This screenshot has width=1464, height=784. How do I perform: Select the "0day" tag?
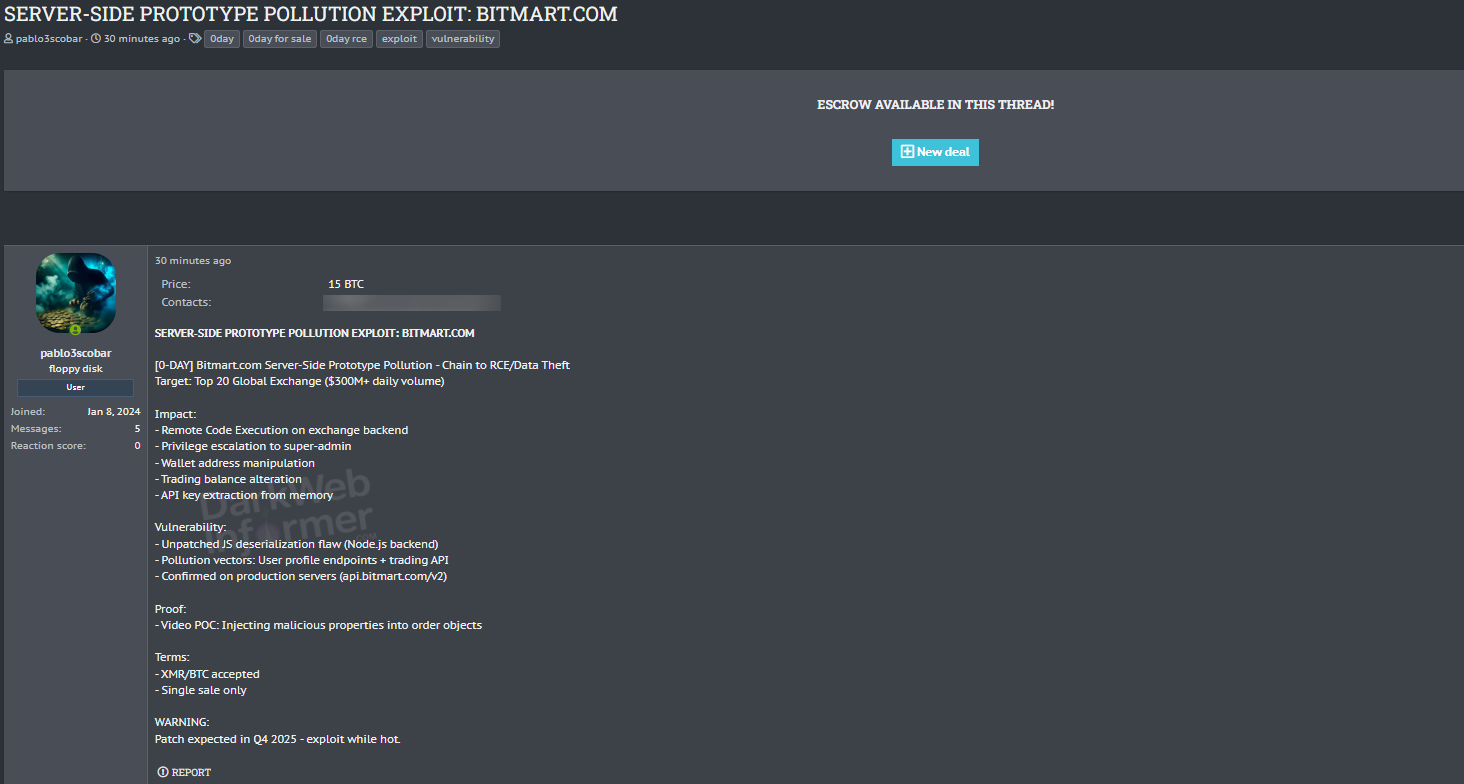click(222, 39)
